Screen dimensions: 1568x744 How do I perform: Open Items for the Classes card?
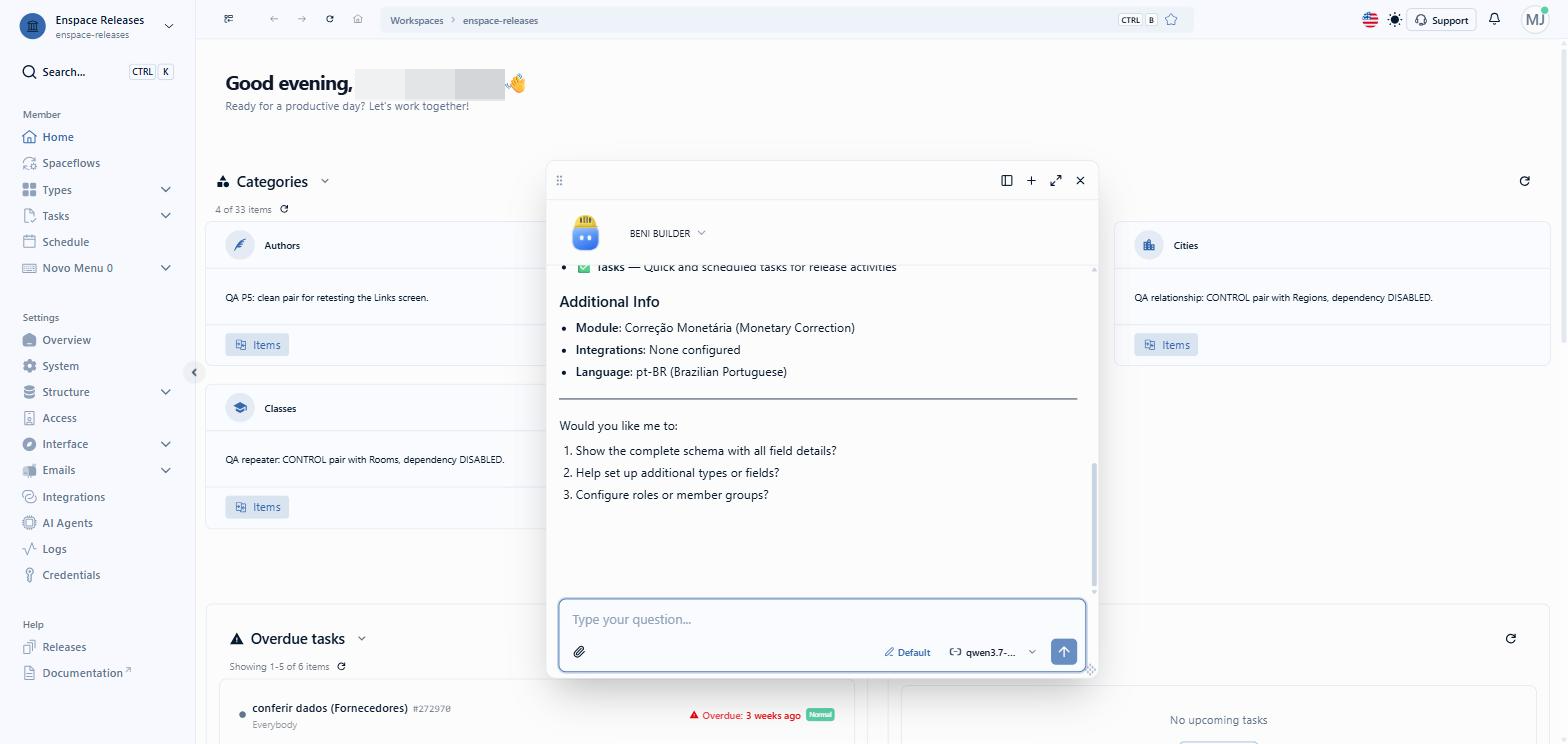(257, 507)
